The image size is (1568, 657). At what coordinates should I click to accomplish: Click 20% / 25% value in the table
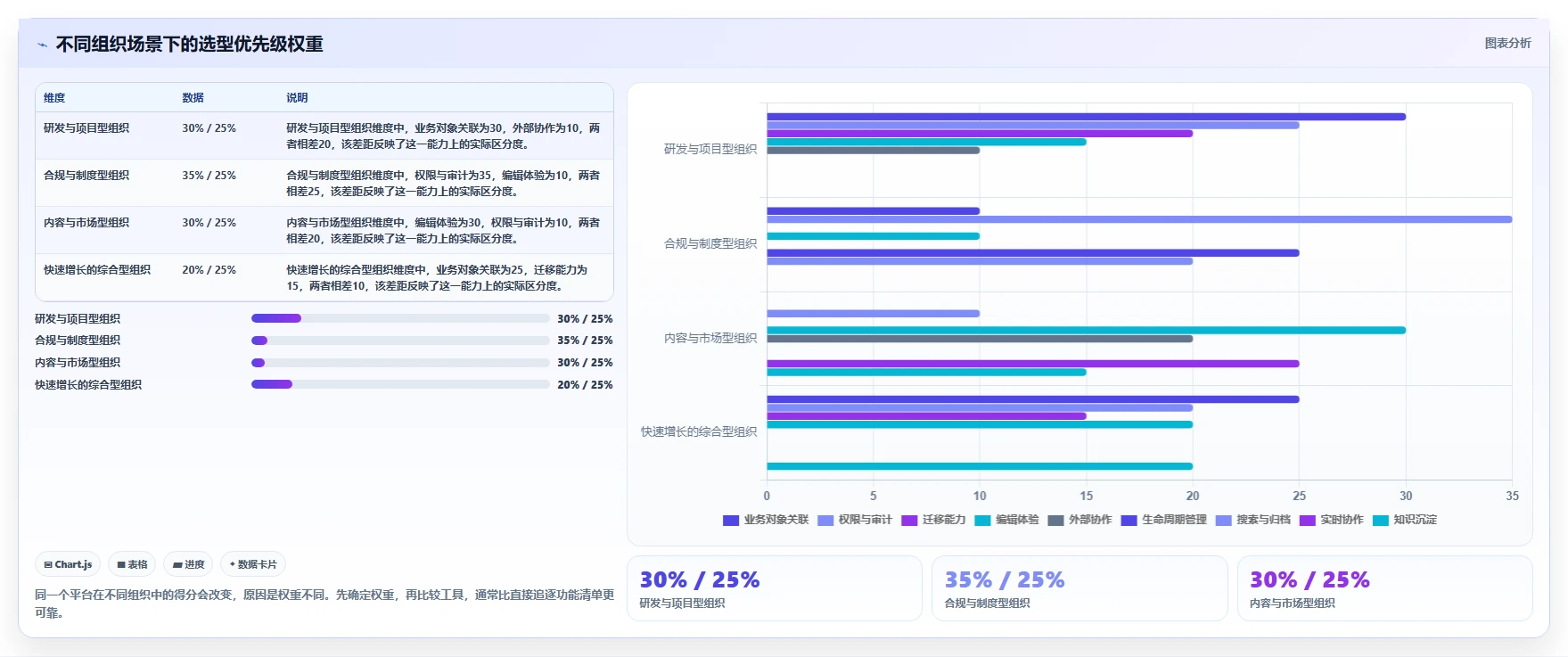(209, 270)
